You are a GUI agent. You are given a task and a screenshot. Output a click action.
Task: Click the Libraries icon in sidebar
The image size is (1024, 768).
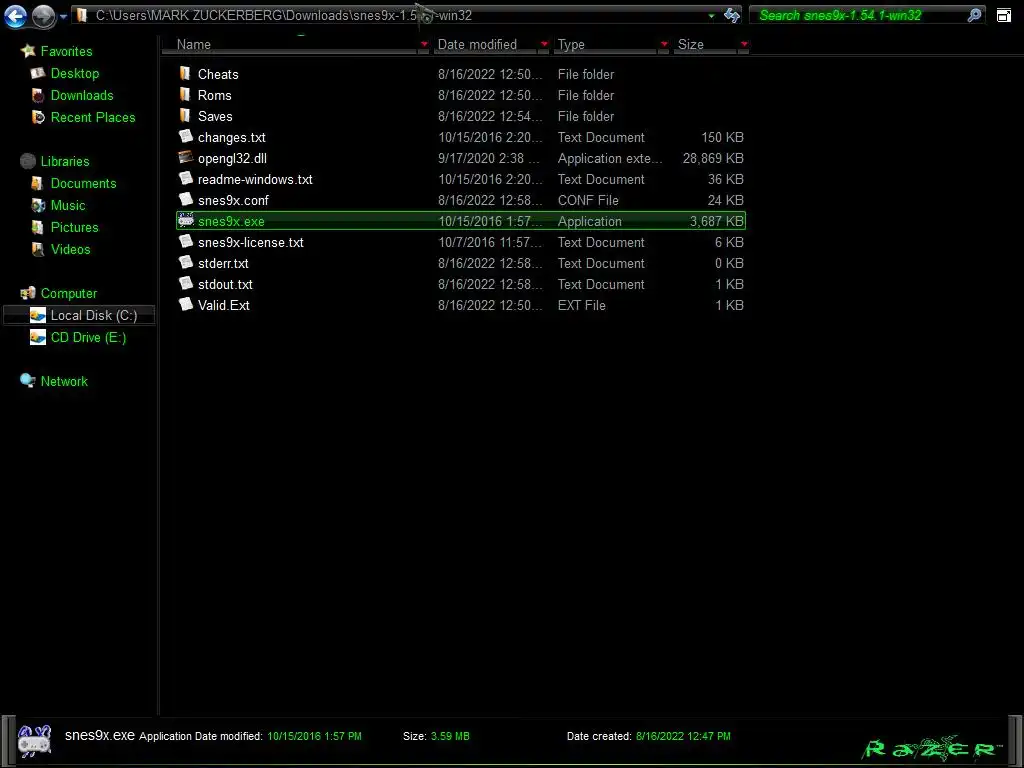[x=27, y=161]
